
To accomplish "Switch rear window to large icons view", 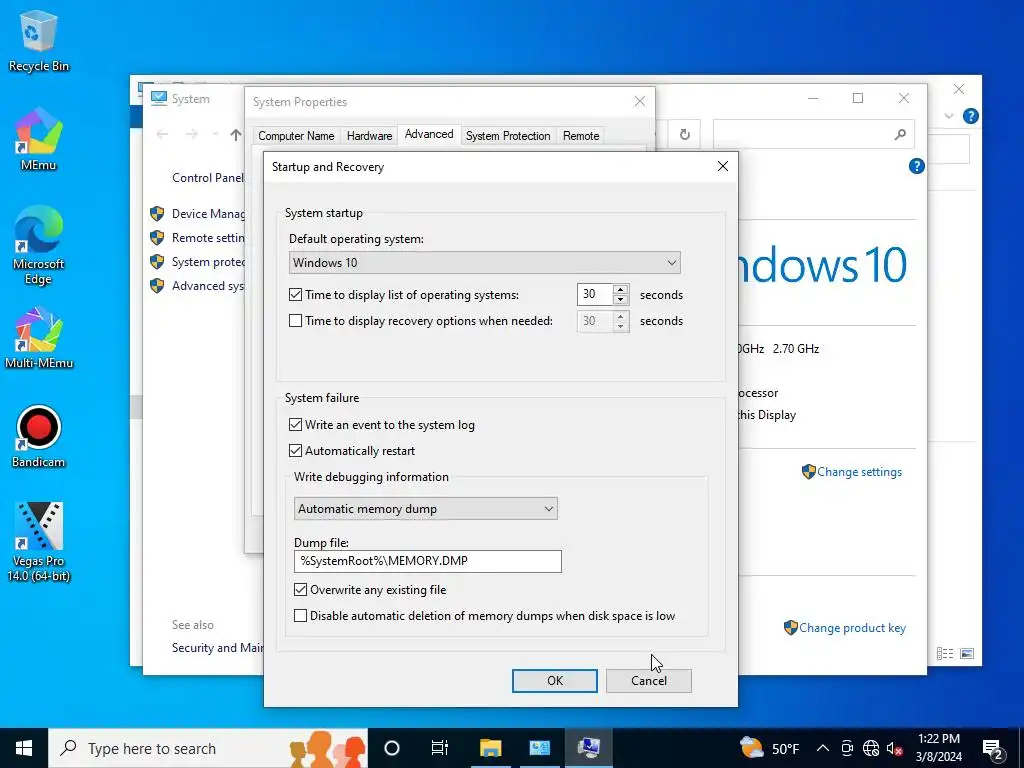I will pos(967,654).
